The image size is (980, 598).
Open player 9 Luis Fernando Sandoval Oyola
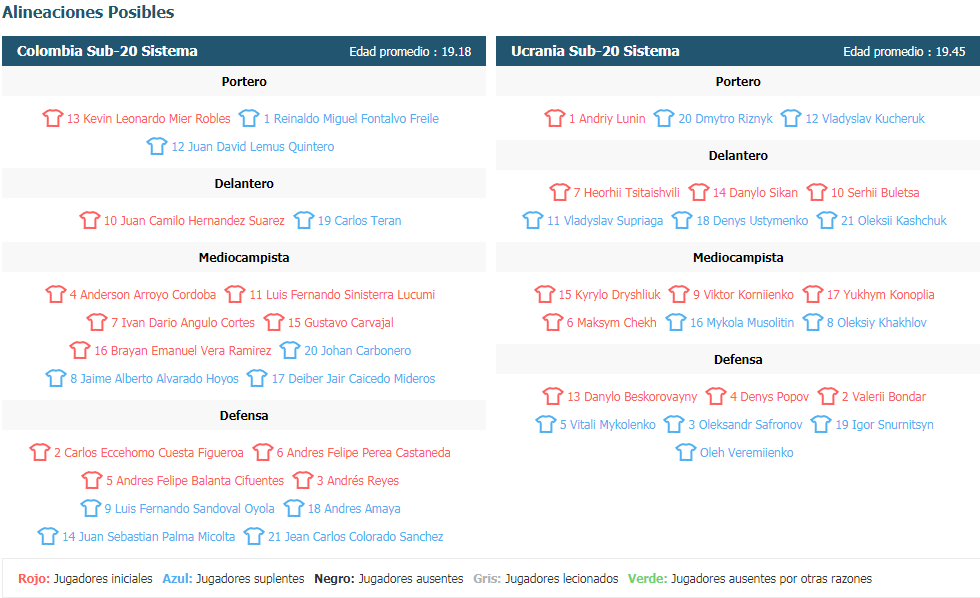[189, 509]
